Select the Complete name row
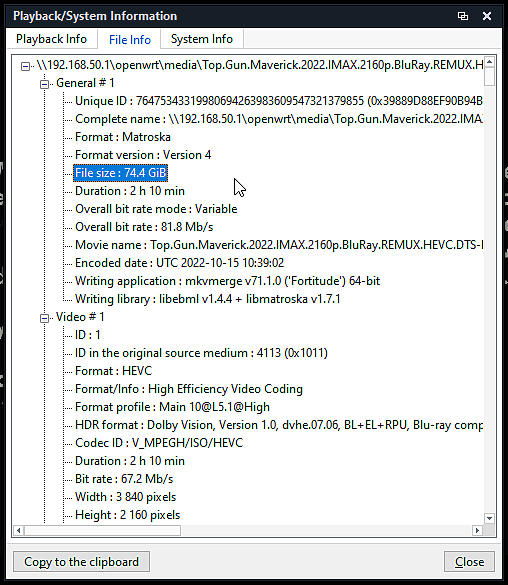This screenshot has height=585, width=508. [x=279, y=119]
